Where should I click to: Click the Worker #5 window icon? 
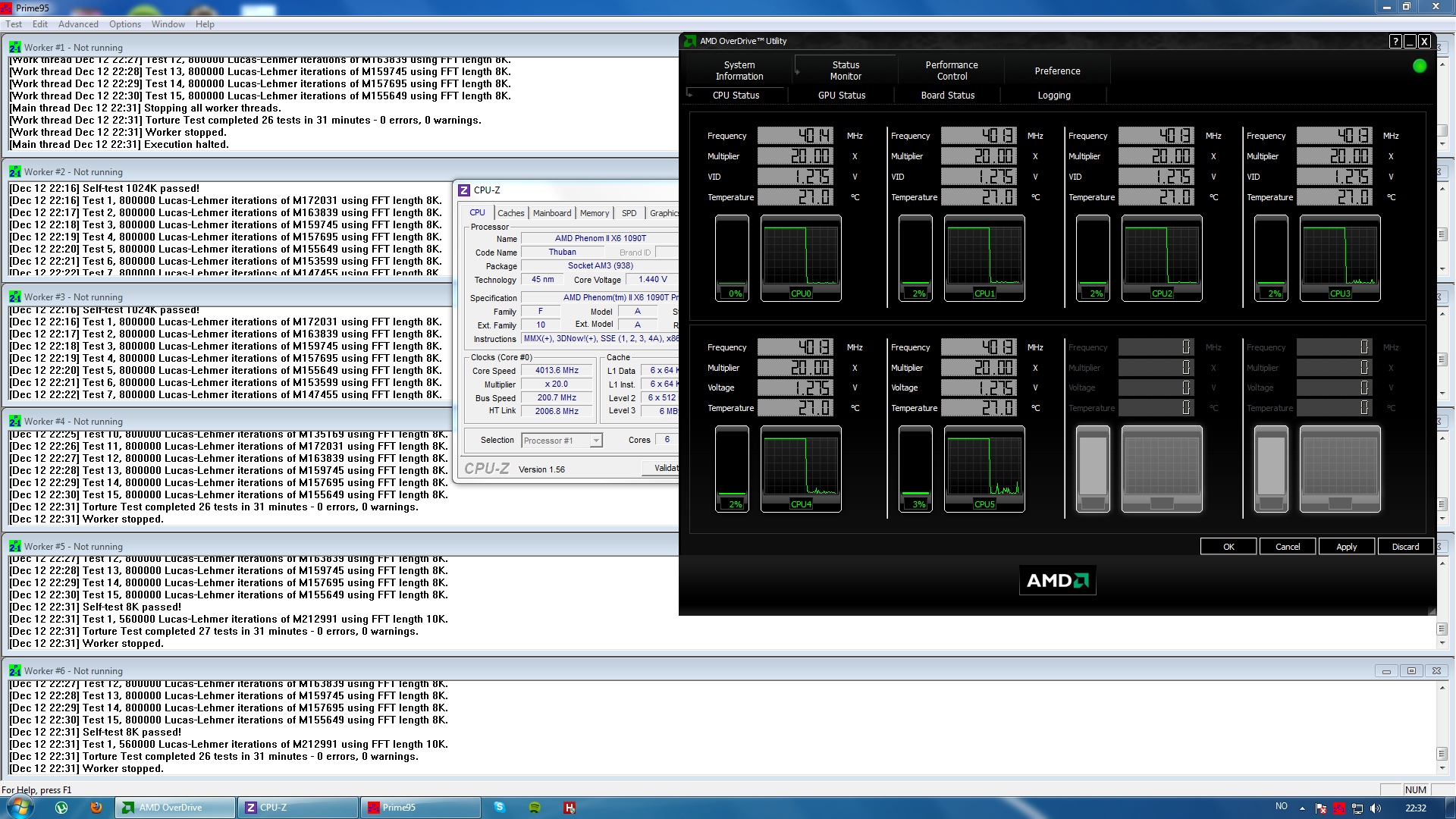15,546
